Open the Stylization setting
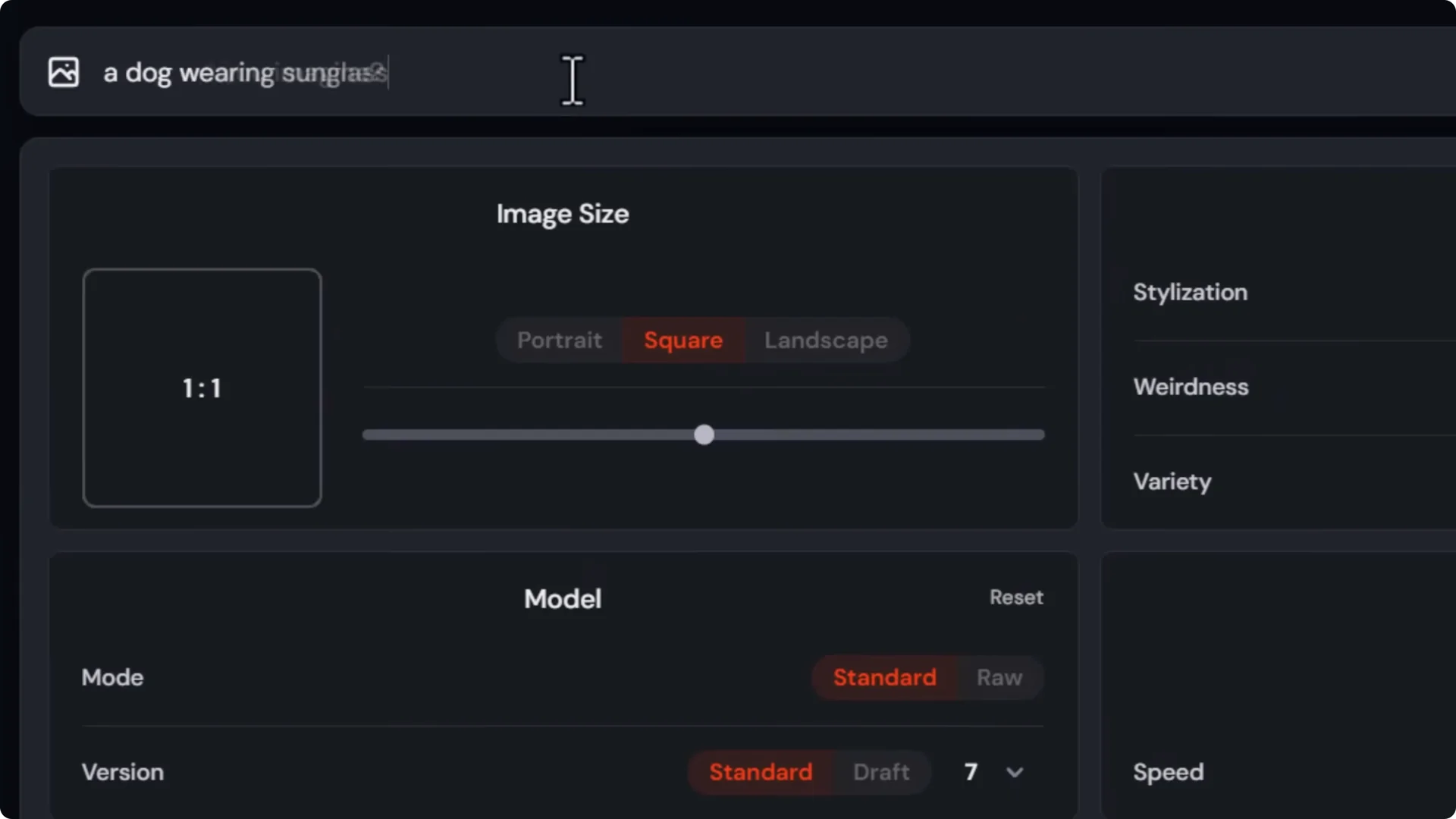This screenshot has width=1456, height=819. coord(1190,292)
